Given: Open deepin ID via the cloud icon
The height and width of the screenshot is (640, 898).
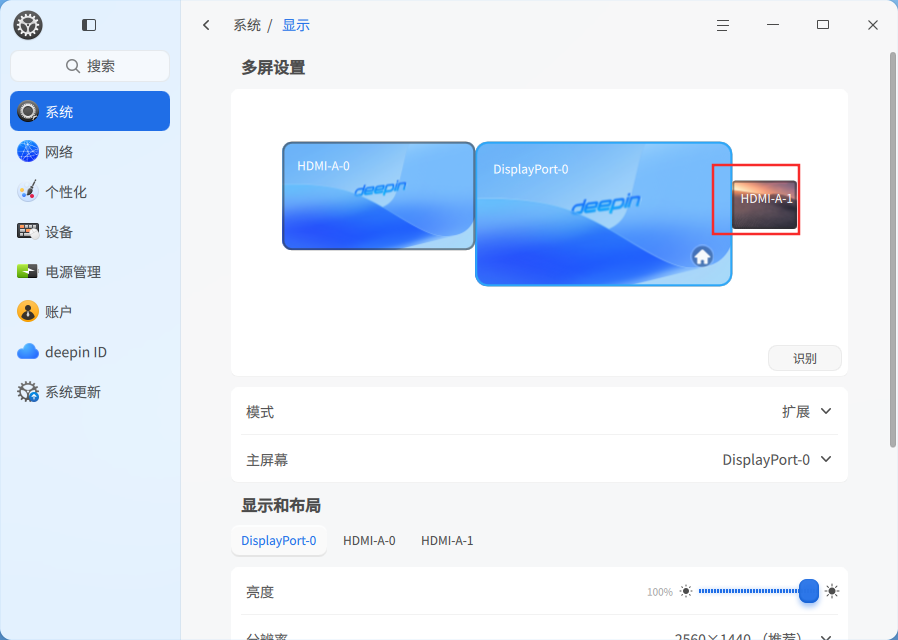Looking at the screenshot, I should pos(27,351).
